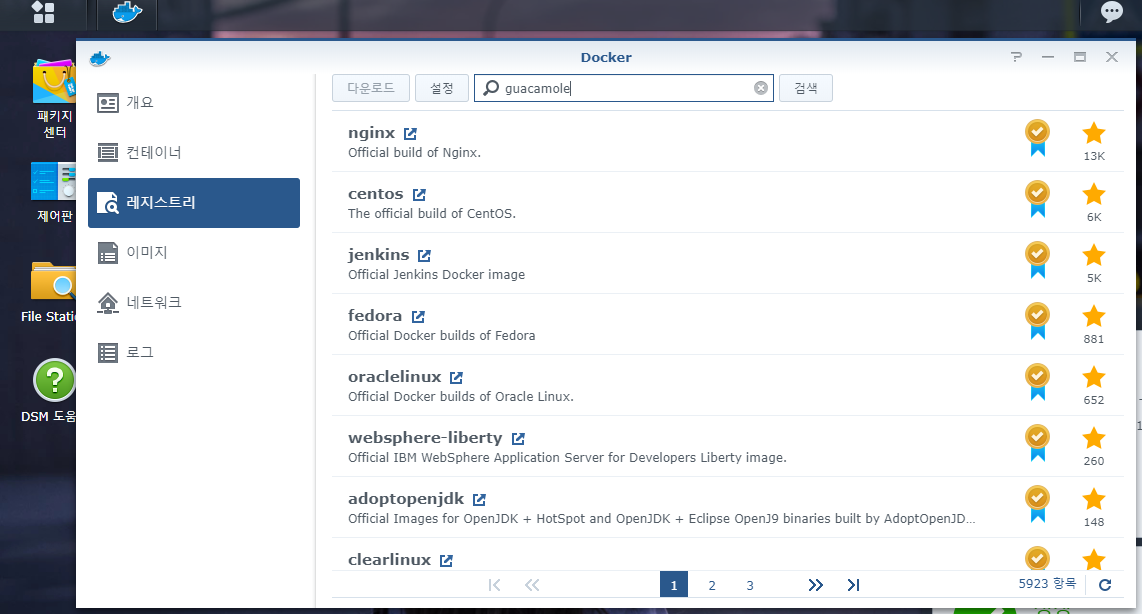This screenshot has width=1142, height=614.
Task: Select current page 1 button
Action: click(674, 585)
